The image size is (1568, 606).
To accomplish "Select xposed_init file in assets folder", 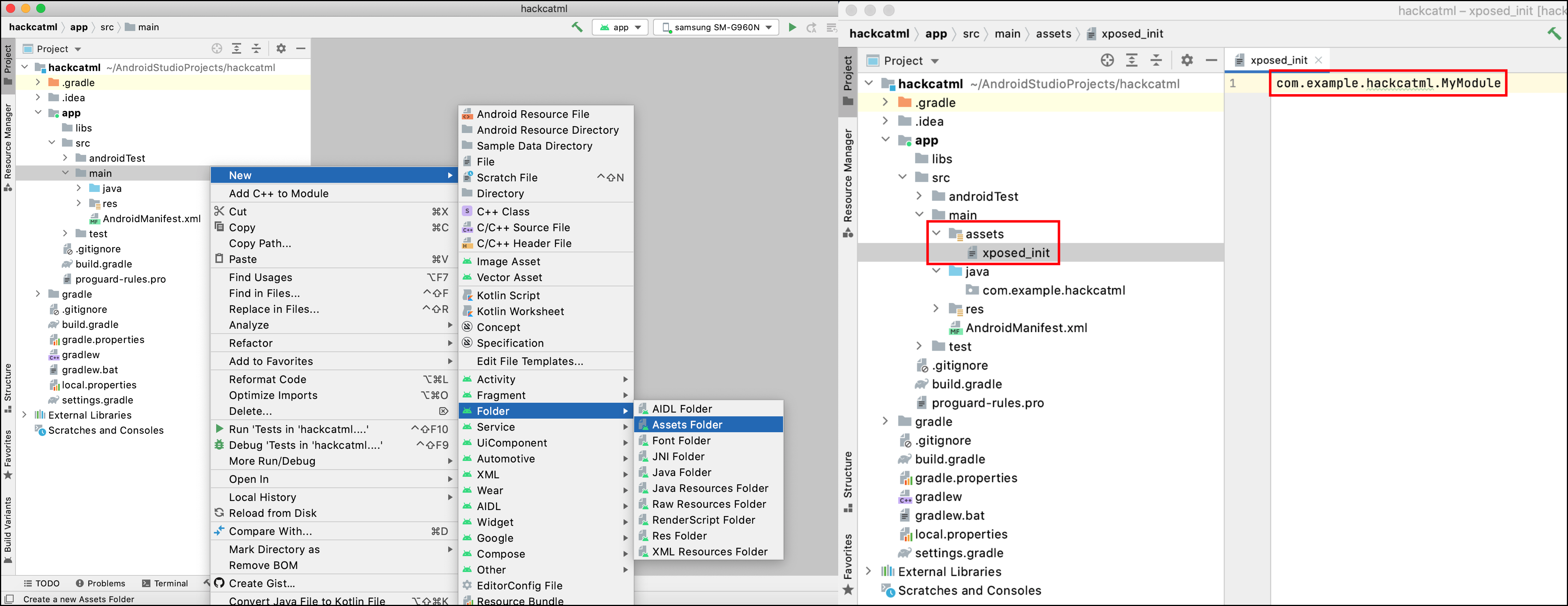I will pos(1015,253).
